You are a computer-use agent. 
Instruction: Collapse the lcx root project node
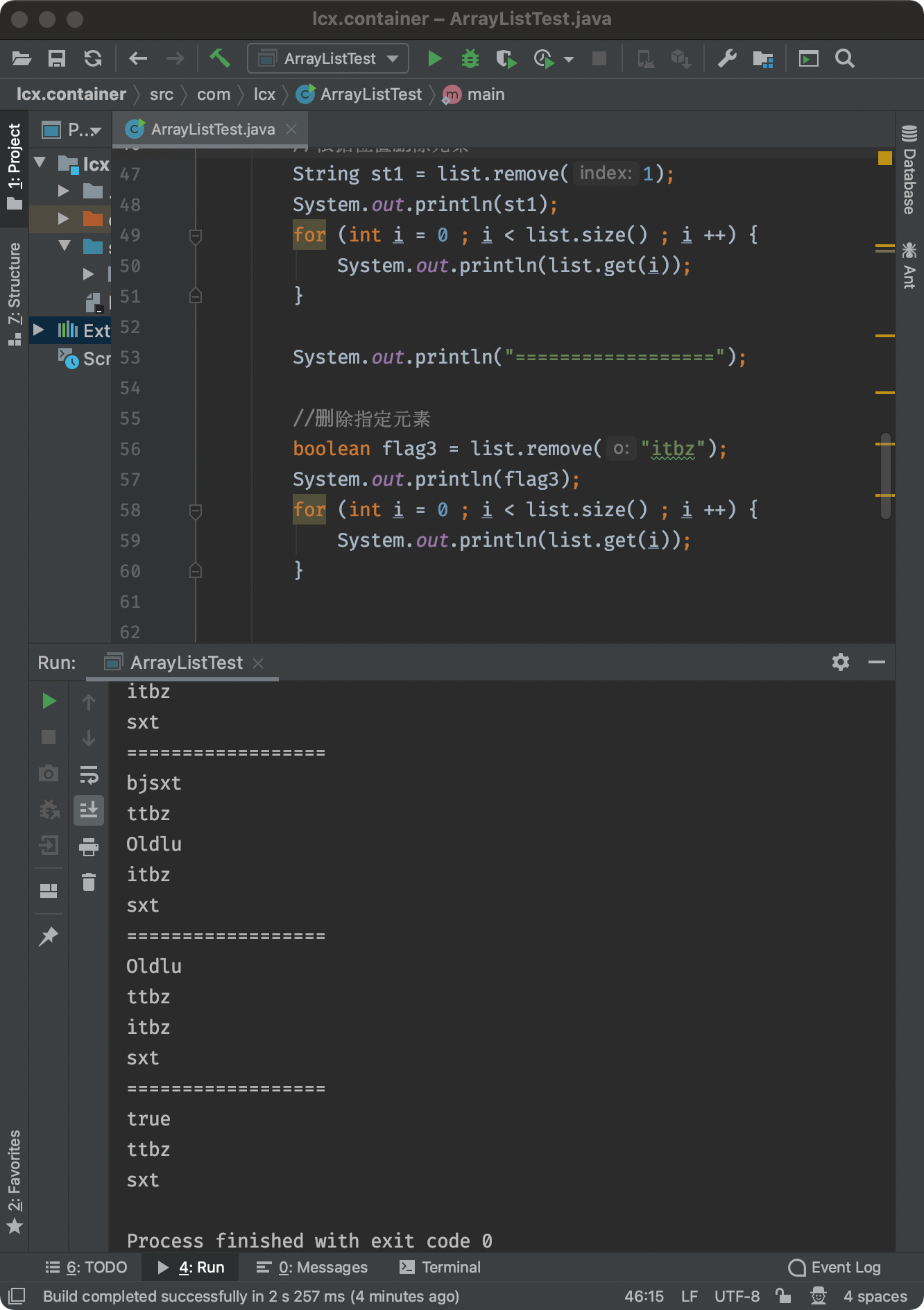click(x=40, y=163)
